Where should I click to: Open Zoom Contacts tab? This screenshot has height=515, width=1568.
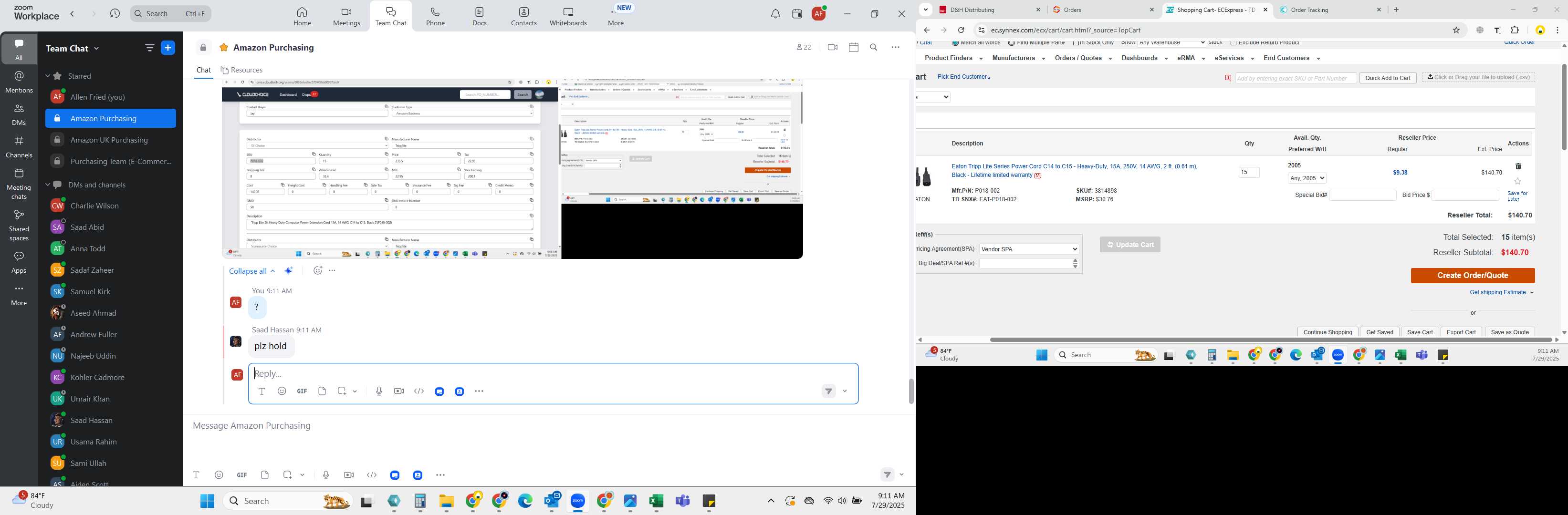tap(523, 16)
